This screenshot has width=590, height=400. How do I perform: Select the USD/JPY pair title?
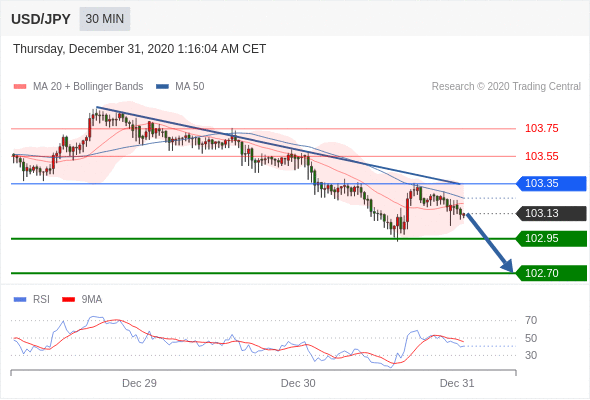[x=41, y=19]
